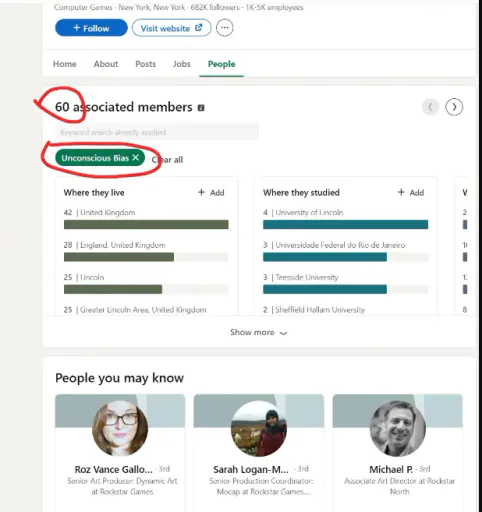The width and height of the screenshot is (482, 512).
Task: Click the Follow button
Action: 91,28
